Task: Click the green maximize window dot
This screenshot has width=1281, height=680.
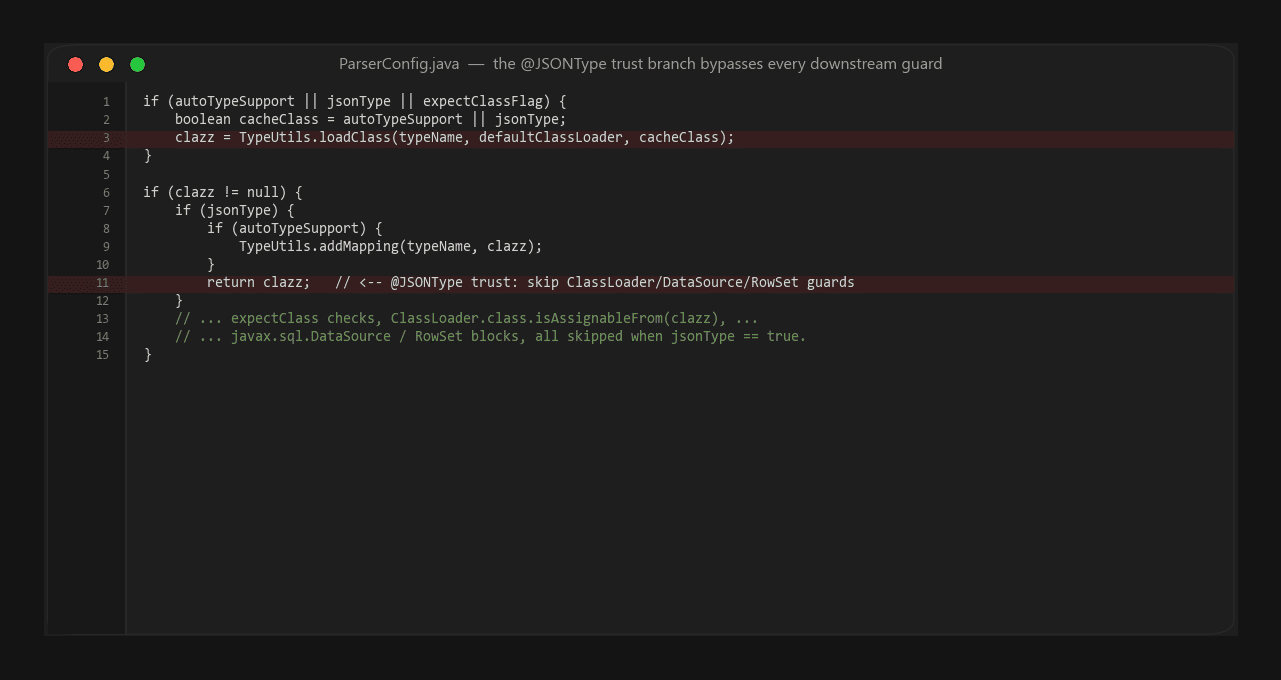Action: pyautogui.click(x=137, y=65)
